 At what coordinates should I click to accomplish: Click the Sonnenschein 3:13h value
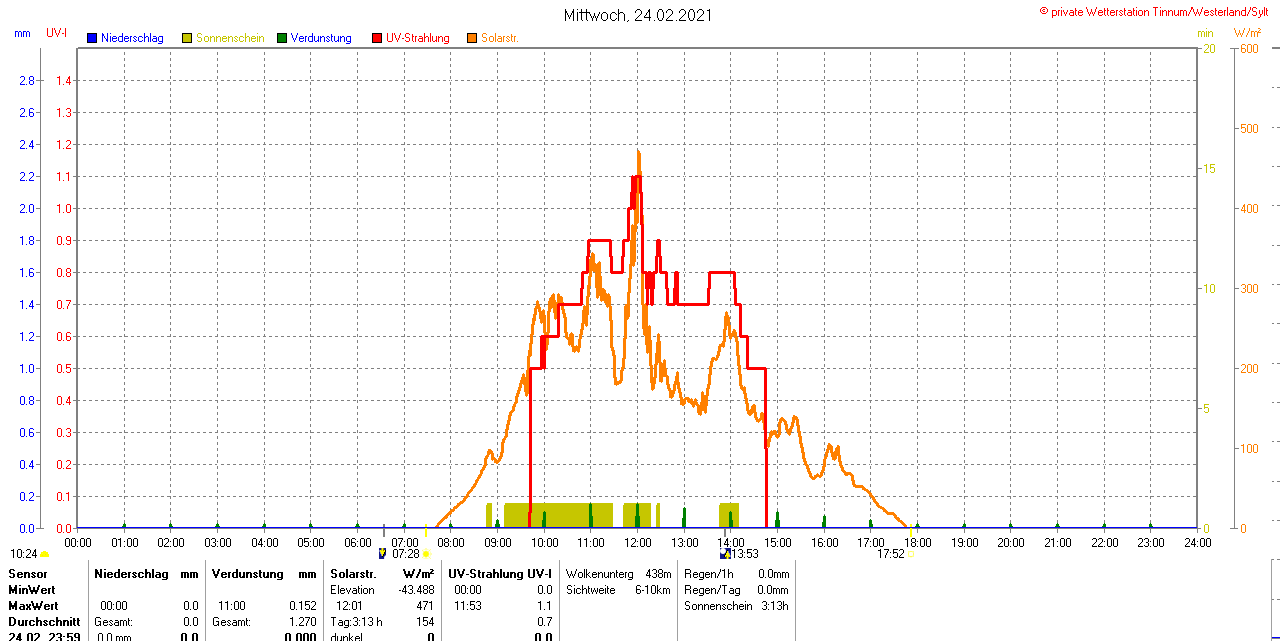pos(736,606)
